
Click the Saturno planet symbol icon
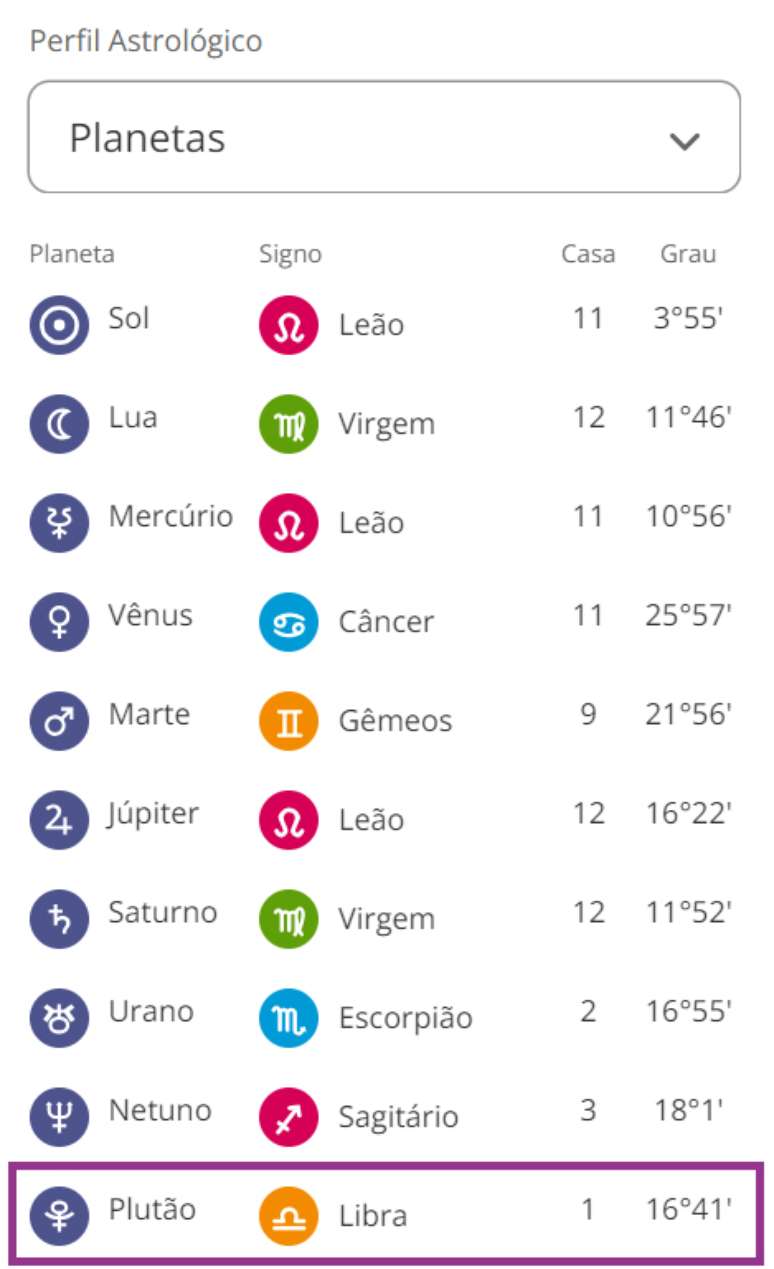59,919
